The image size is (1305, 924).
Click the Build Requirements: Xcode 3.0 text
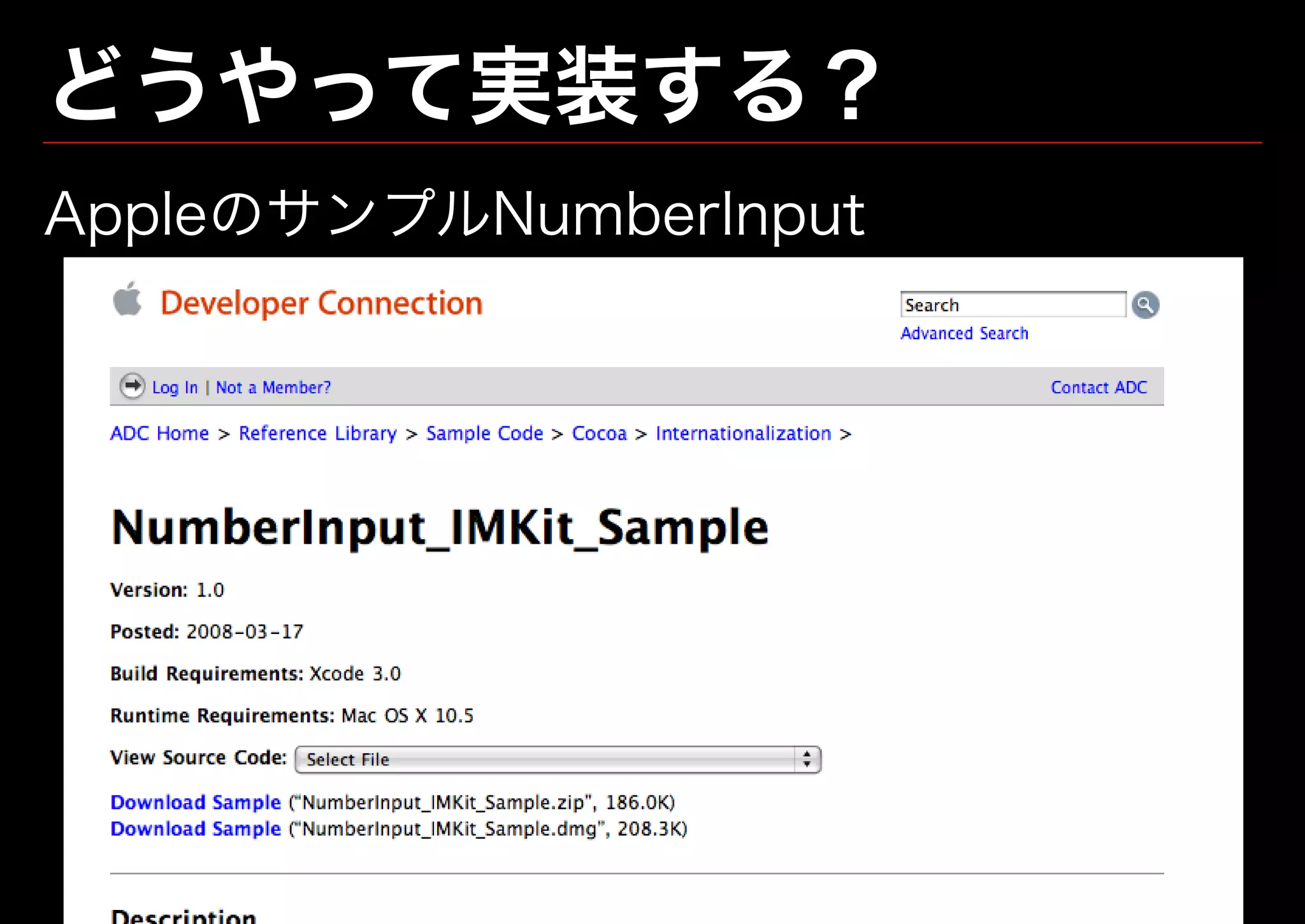point(256,674)
